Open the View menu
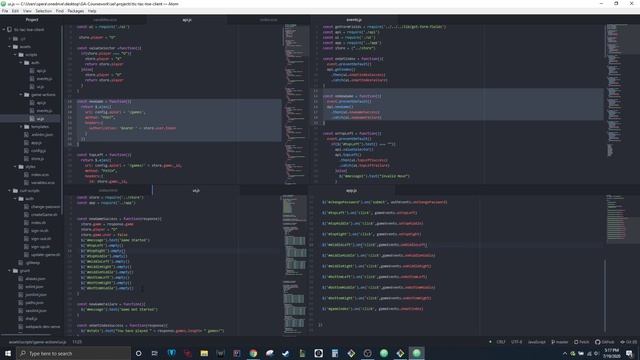Viewport: 640px width, 360px height. [x=27, y=11]
